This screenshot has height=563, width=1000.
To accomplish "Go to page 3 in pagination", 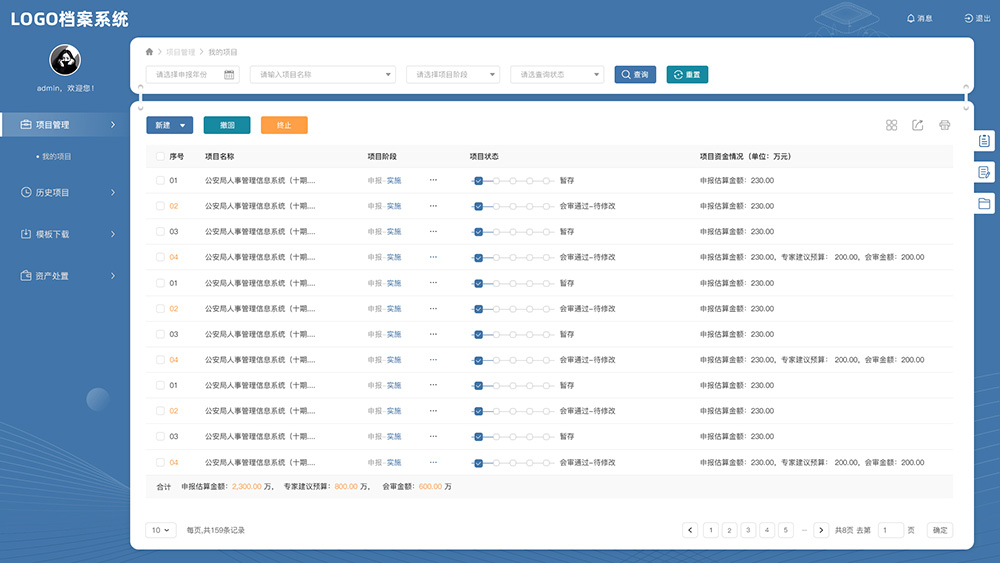I will (748, 530).
